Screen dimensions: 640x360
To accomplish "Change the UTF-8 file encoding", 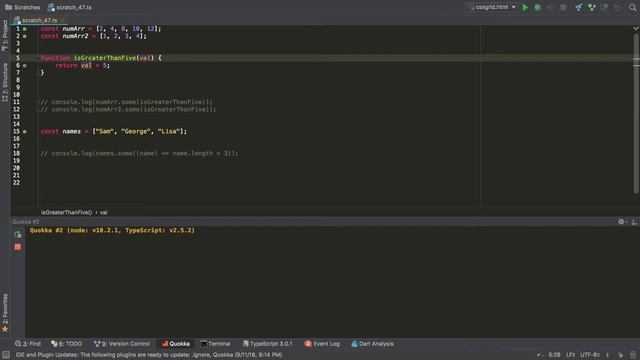I will (590, 355).
